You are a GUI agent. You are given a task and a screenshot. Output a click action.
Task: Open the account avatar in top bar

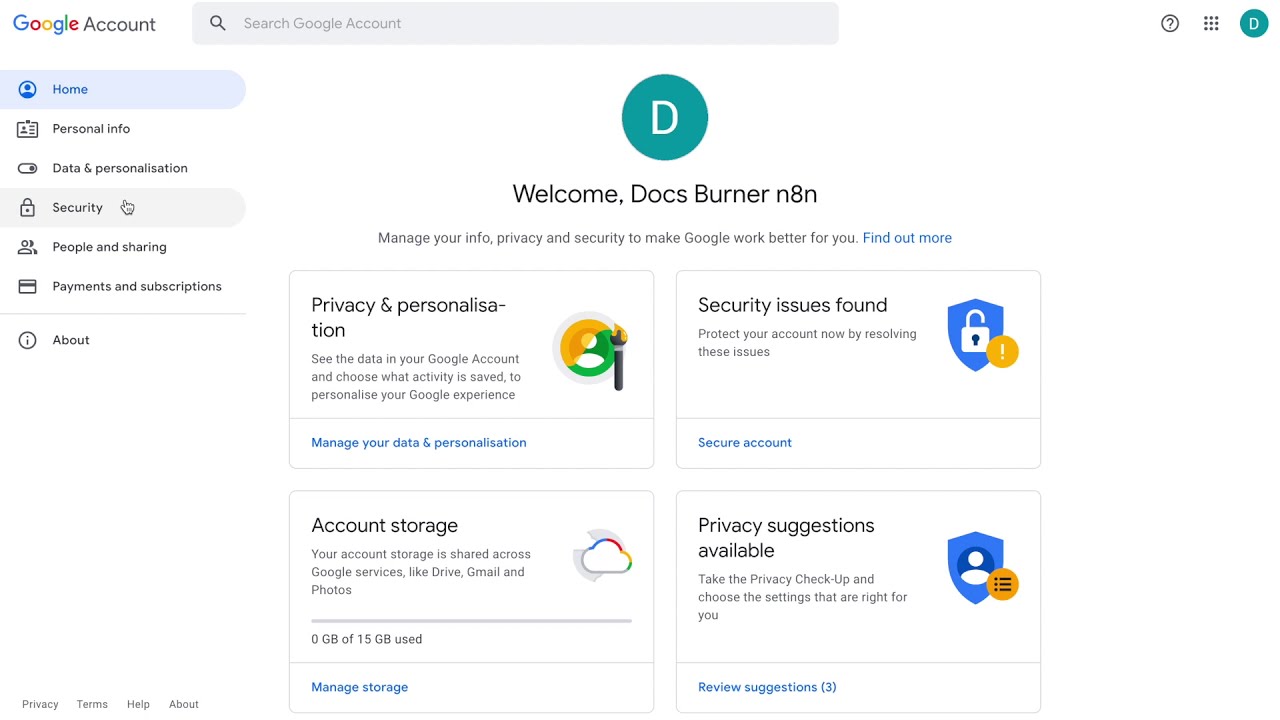click(x=1254, y=23)
